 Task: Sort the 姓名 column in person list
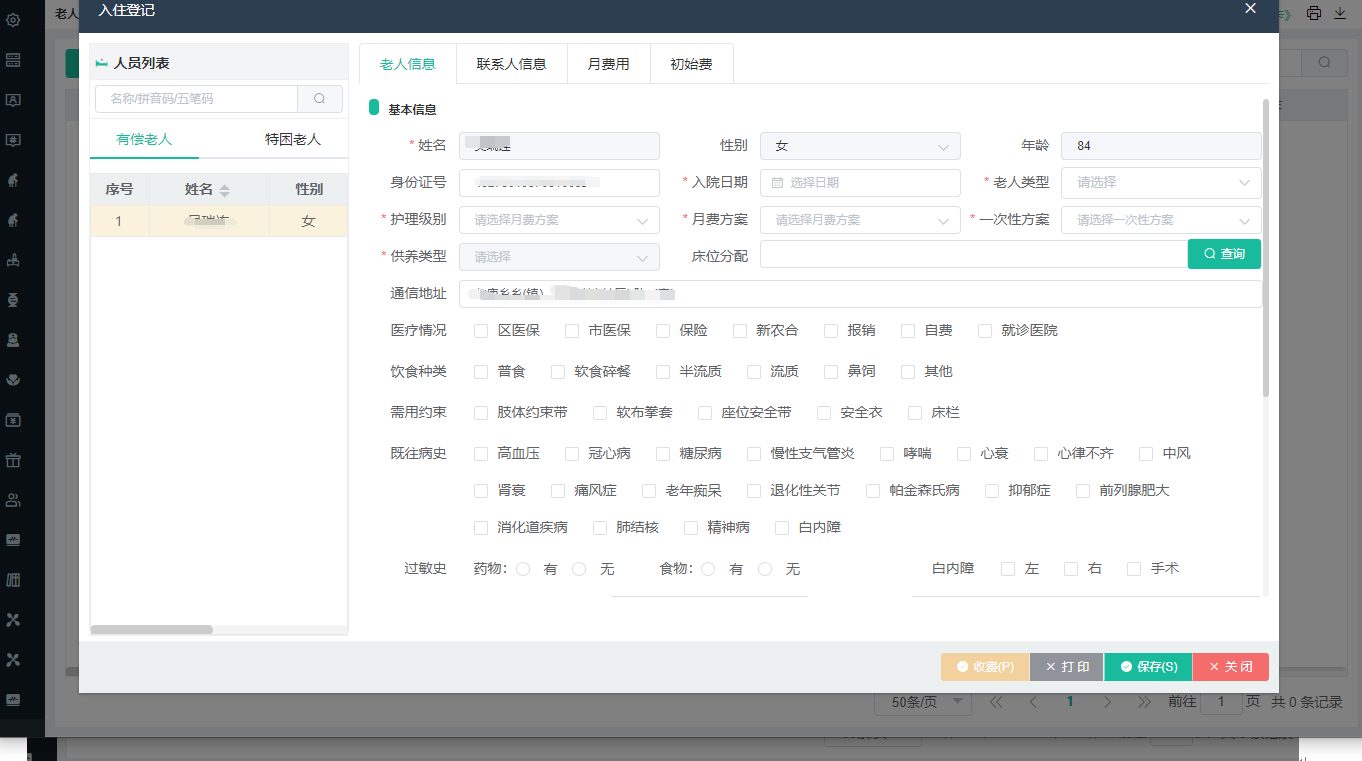tap(225, 190)
